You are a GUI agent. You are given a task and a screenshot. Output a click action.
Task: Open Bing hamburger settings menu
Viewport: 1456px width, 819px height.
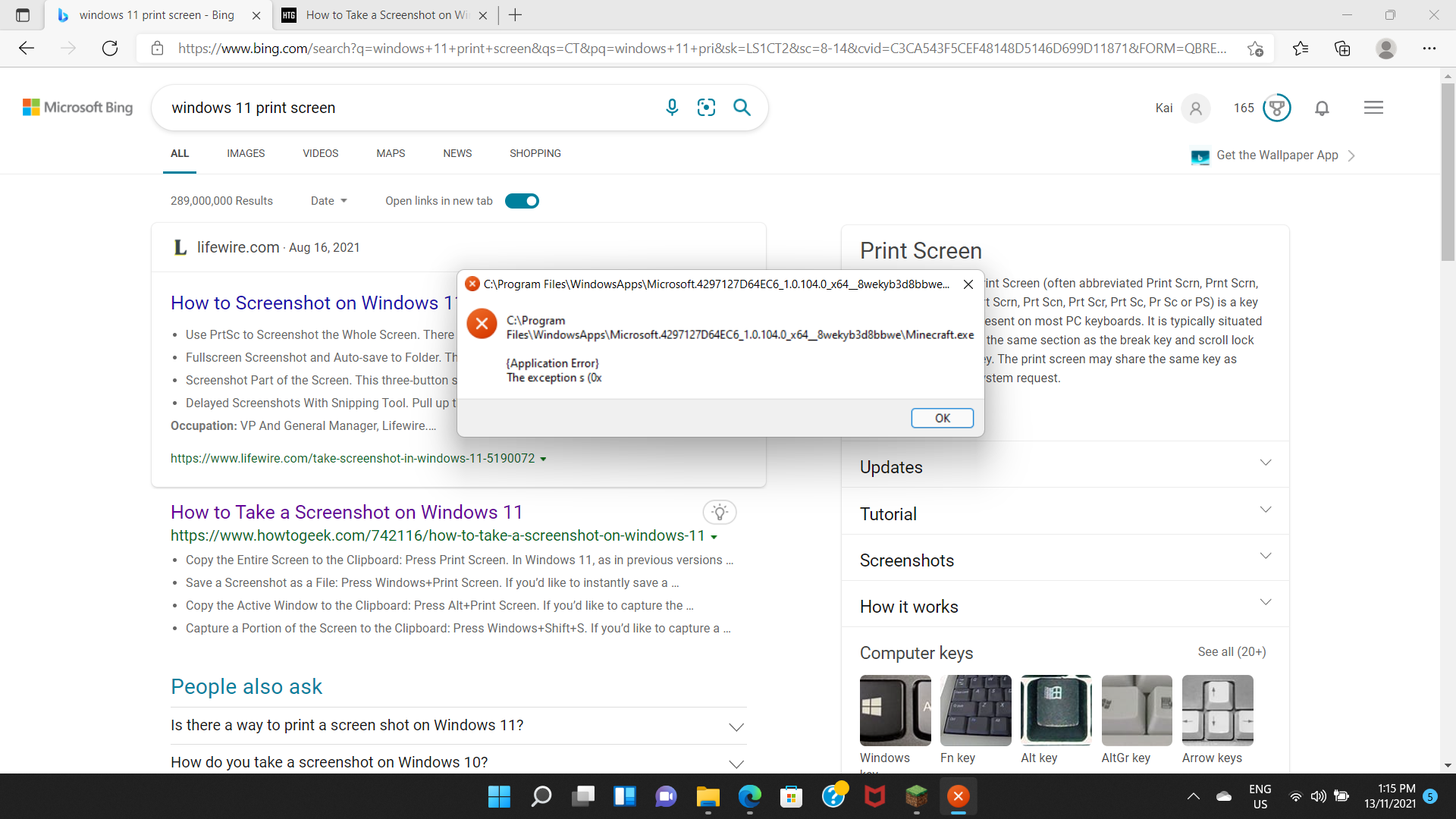(1373, 108)
